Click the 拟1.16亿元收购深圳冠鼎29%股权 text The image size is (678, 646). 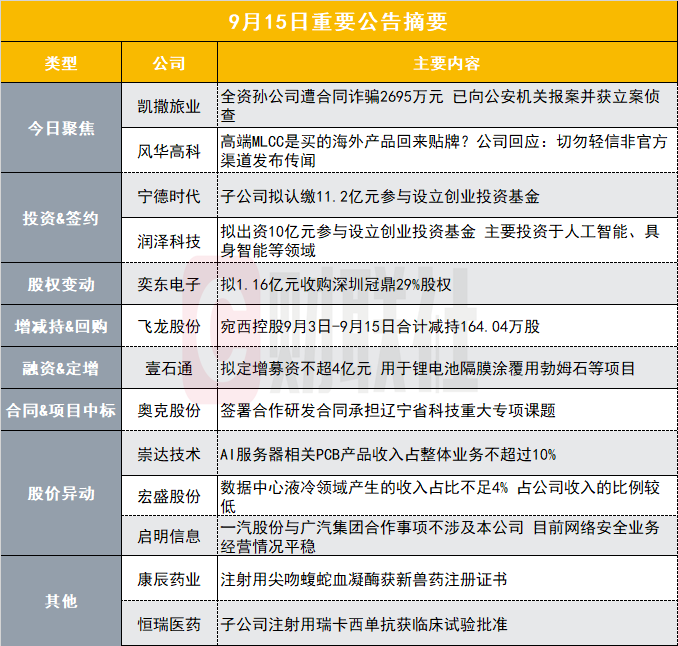(336, 285)
